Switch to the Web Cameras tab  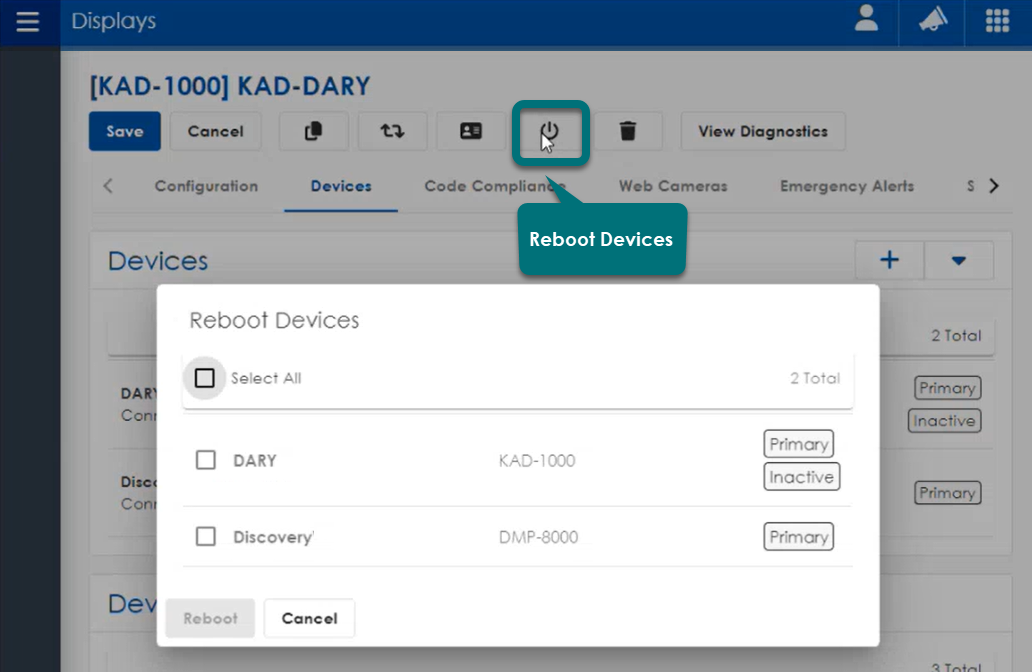672,186
